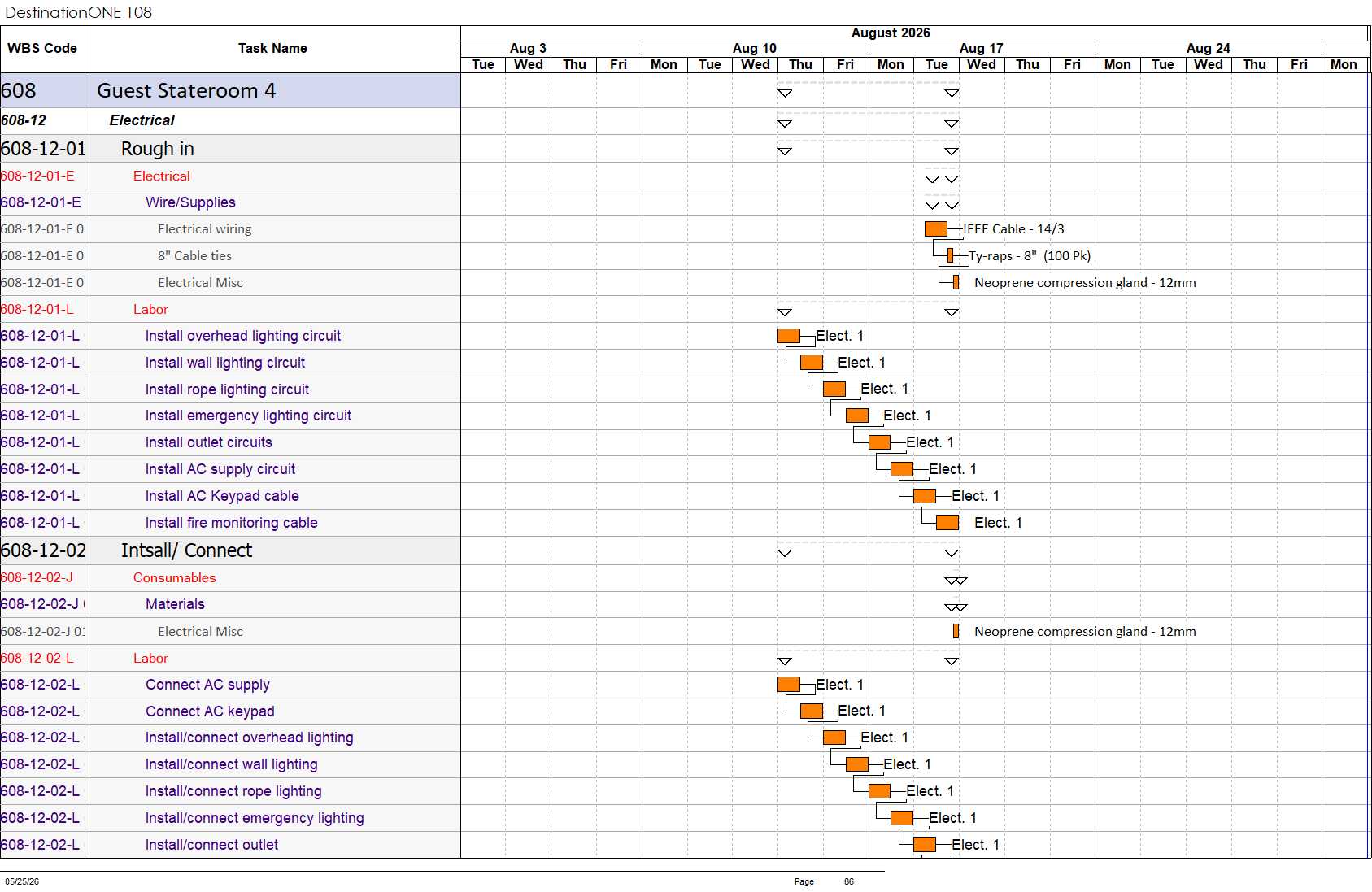The width and height of the screenshot is (1372, 892).
Task: Click the orange Electrical wiring task bar
Action: (x=935, y=229)
